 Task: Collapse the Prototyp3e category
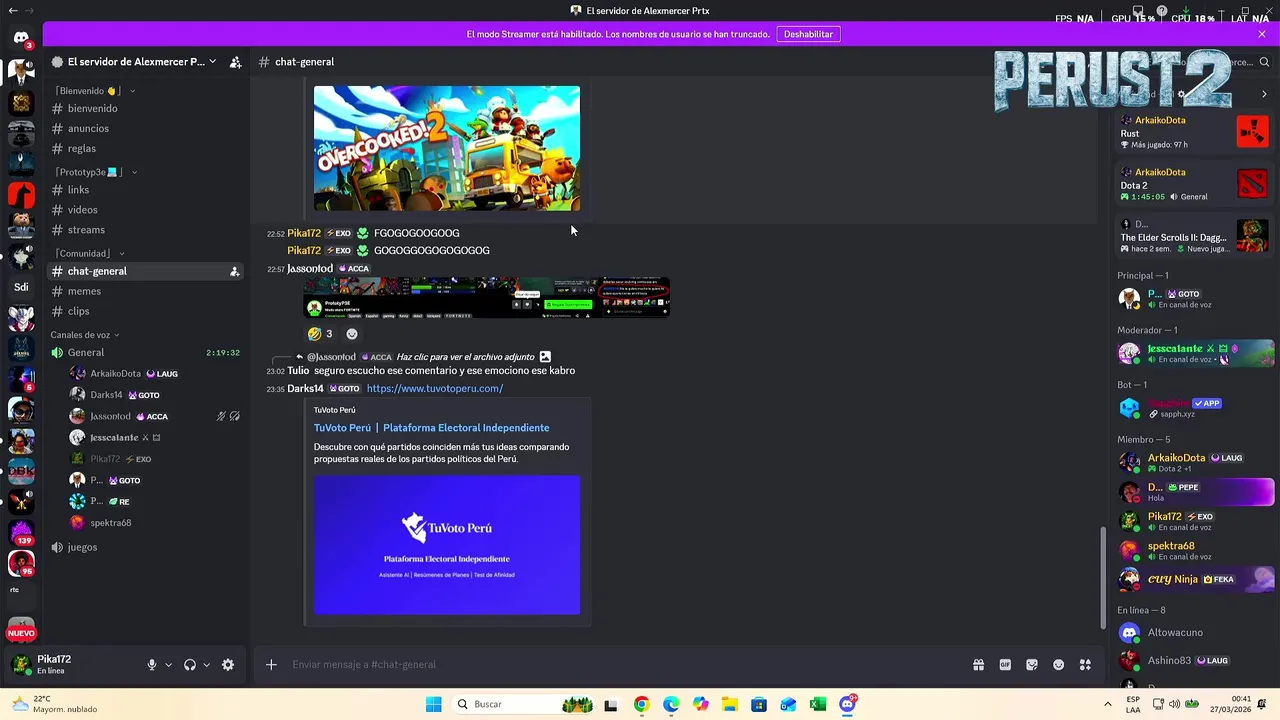96,172
